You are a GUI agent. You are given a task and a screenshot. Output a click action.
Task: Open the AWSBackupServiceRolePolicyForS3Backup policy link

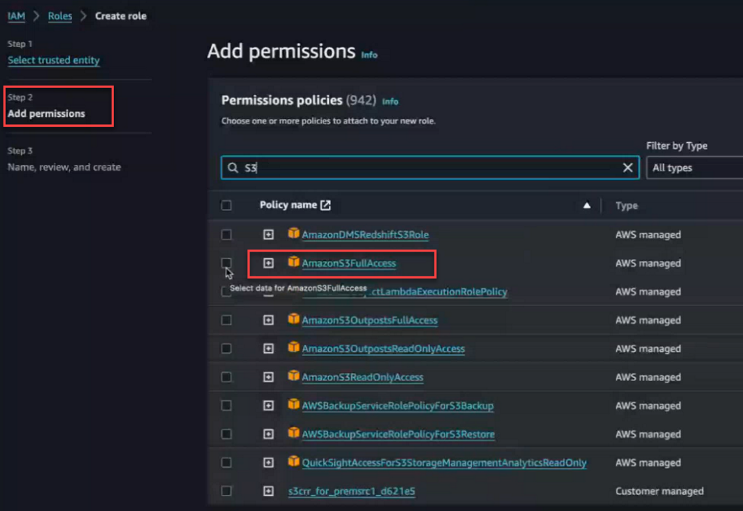[x=398, y=405]
